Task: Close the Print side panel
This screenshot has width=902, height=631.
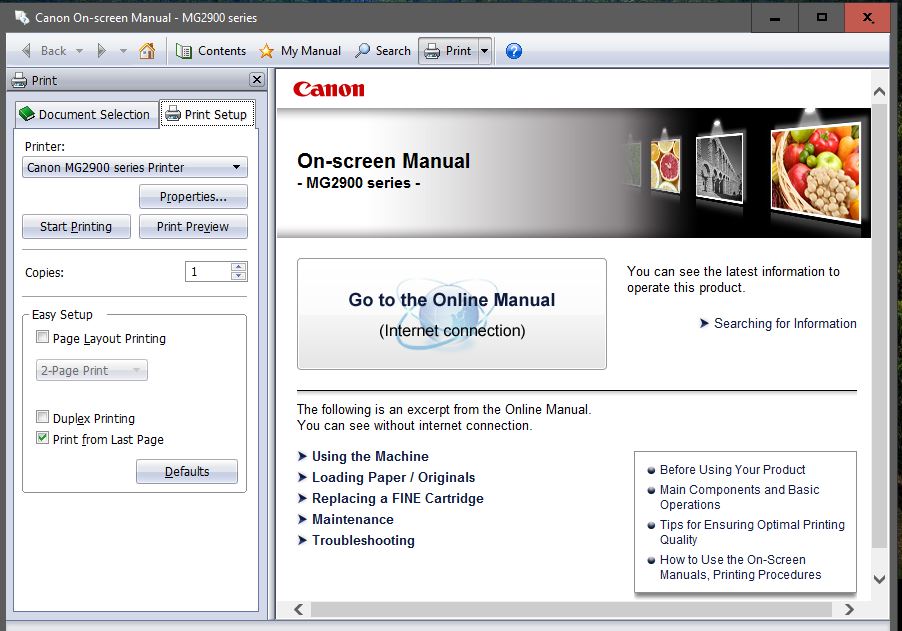Action: 257,80
